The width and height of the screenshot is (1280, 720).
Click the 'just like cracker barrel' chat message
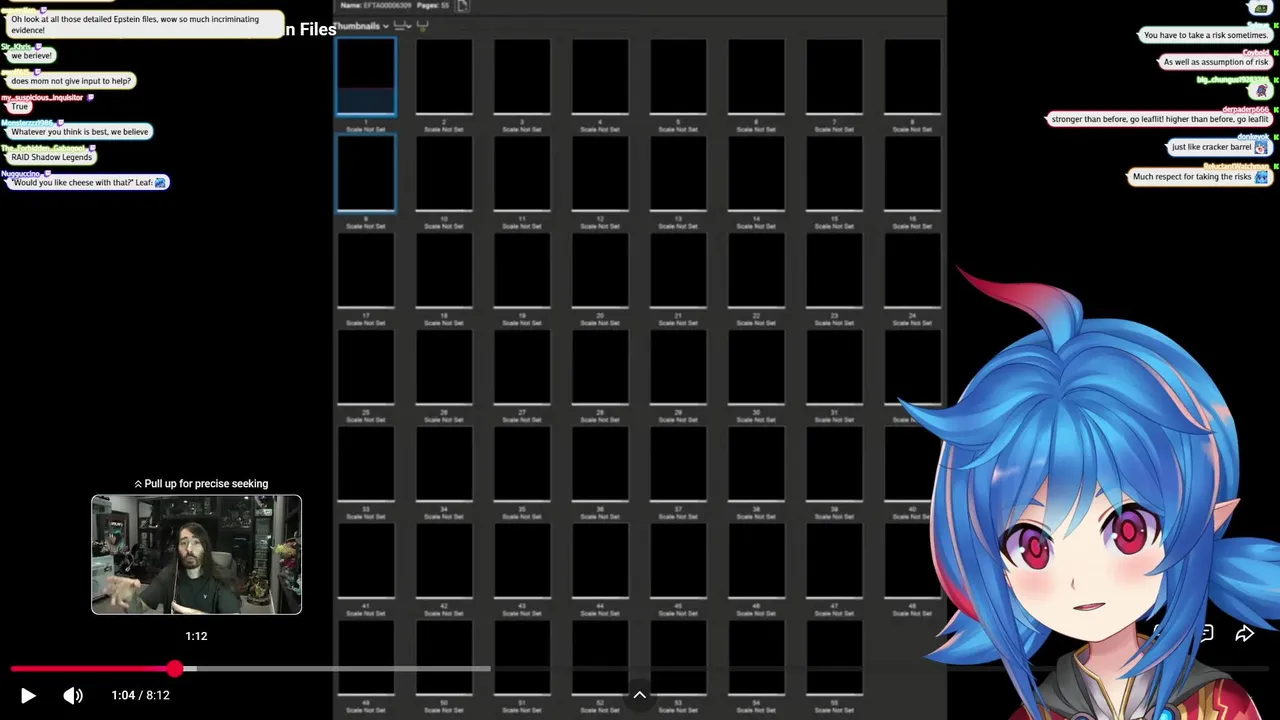click(x=1220, y=147)
